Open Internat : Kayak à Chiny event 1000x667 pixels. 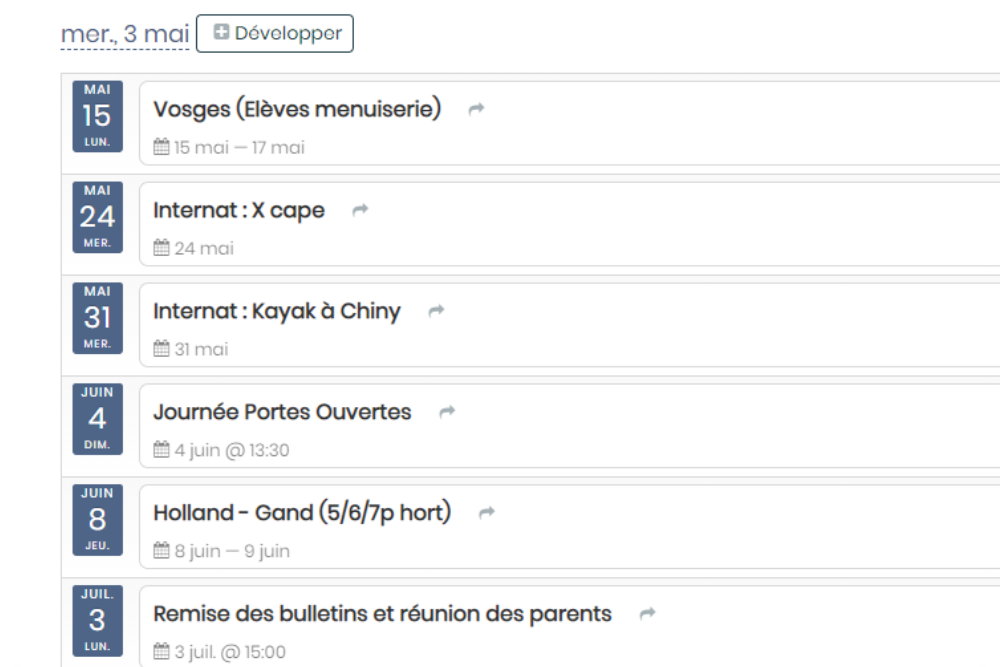[277, 311]
